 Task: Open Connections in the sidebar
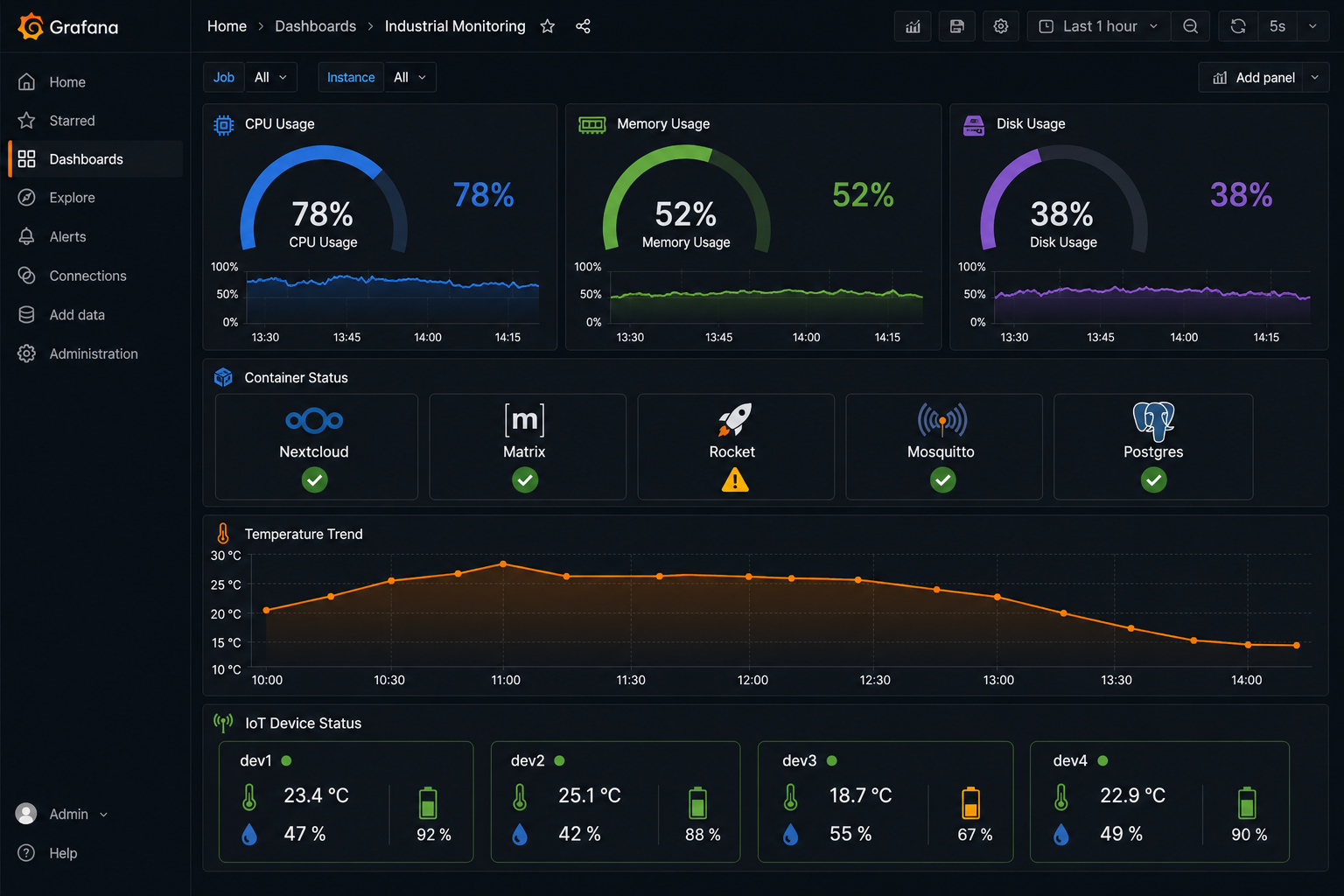pyautogui.click(x=95, y=276)
